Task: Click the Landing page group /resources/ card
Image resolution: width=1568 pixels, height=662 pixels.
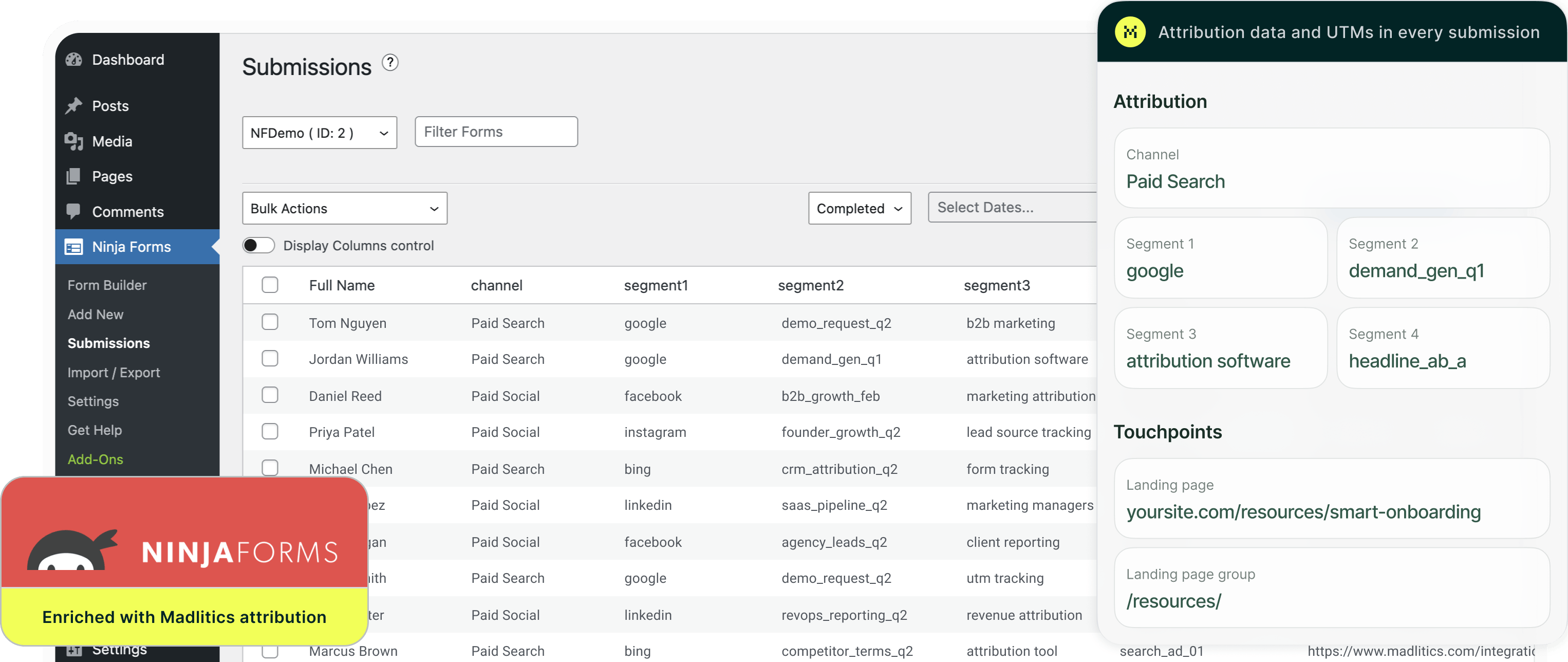Action: point(1332,587)
